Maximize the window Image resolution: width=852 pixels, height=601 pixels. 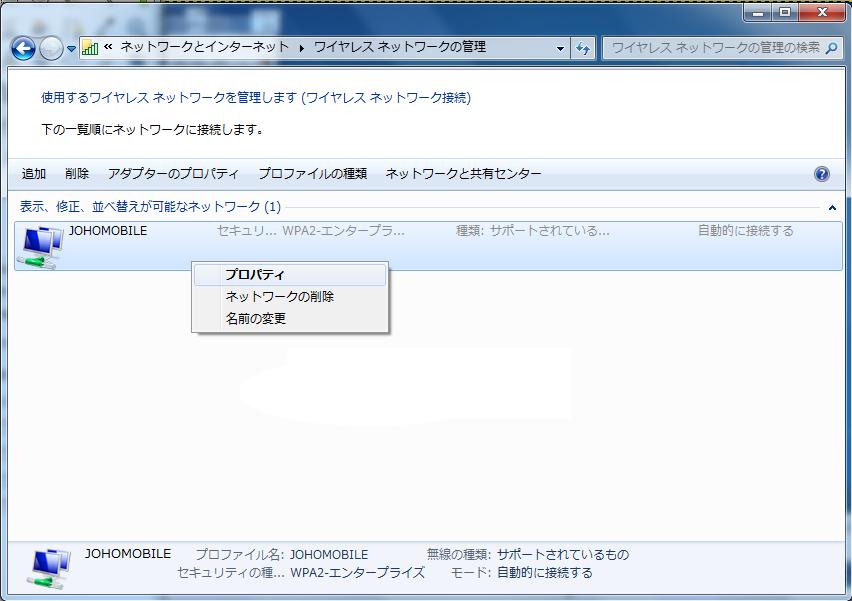[x=785, y=12]
